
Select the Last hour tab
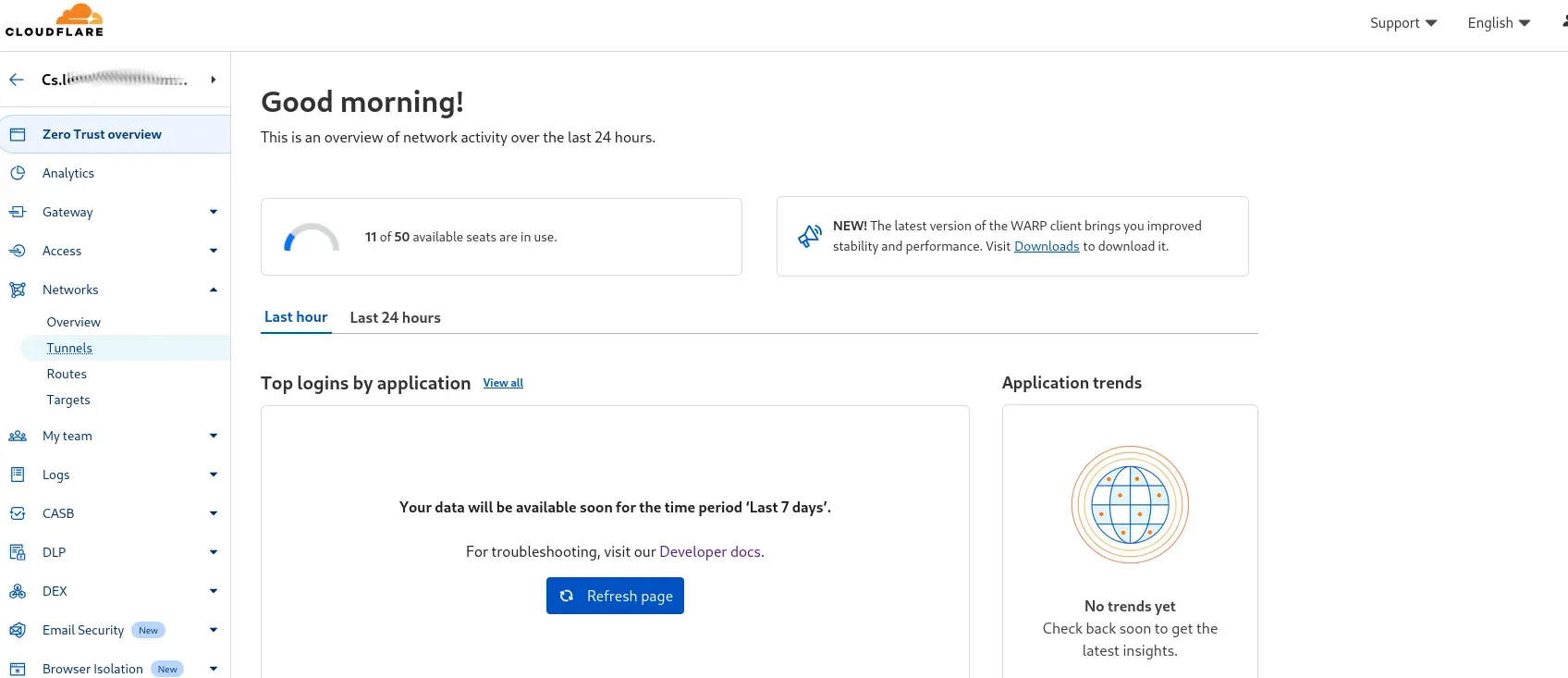click(296, 316)
